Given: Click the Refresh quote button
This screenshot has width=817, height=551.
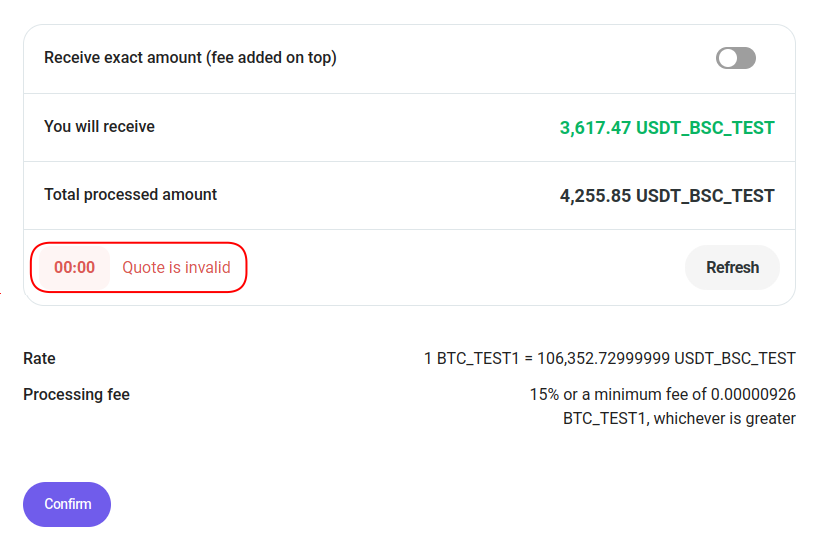Looking at the screenshot, I should [x=732, y=267].
